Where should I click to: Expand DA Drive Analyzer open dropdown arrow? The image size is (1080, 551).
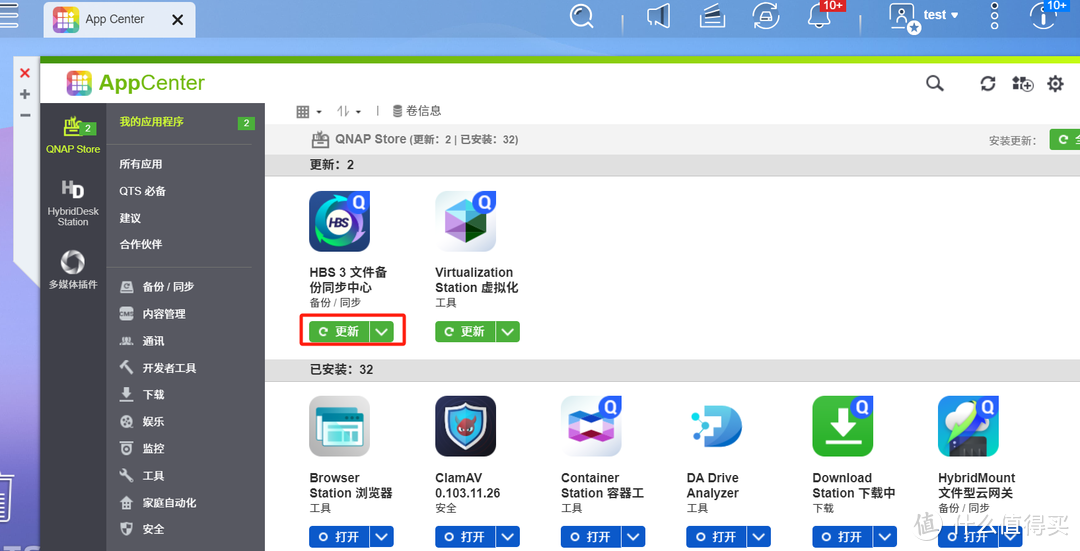point(759,537)
